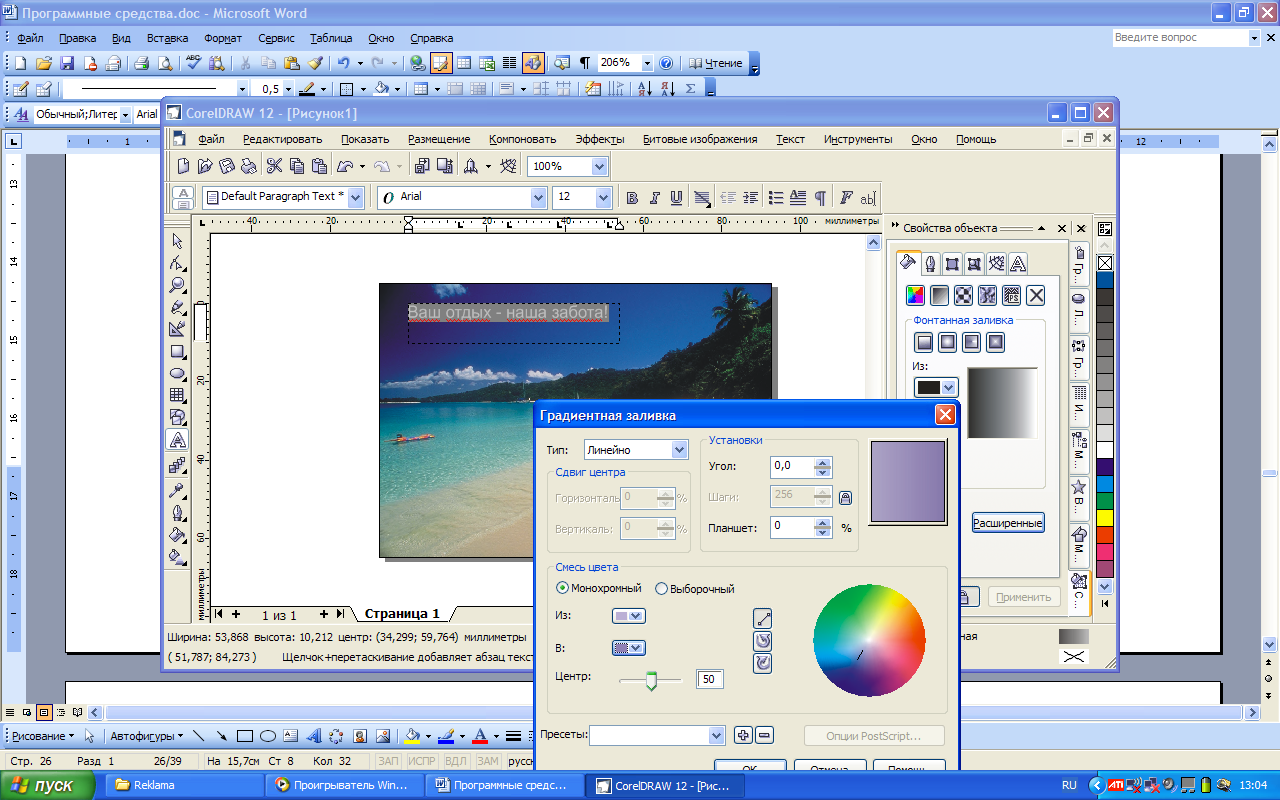The image size is (1280, 800).
Task: Select the Shape tool in CorelDRAW toolbox
Action: pyautogui.click(x=178, y=263)
